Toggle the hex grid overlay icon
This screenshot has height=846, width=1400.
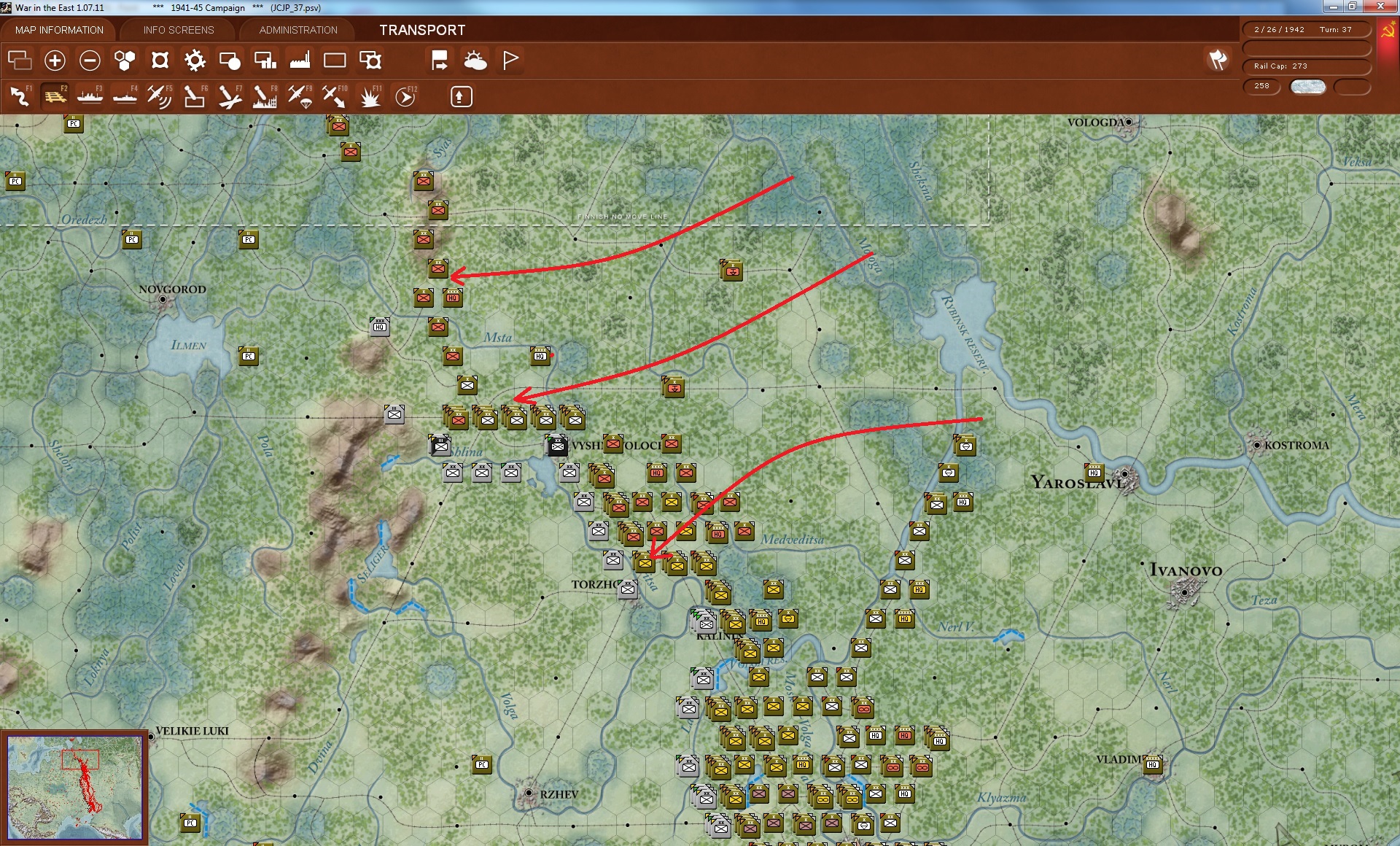pos(125,60)
